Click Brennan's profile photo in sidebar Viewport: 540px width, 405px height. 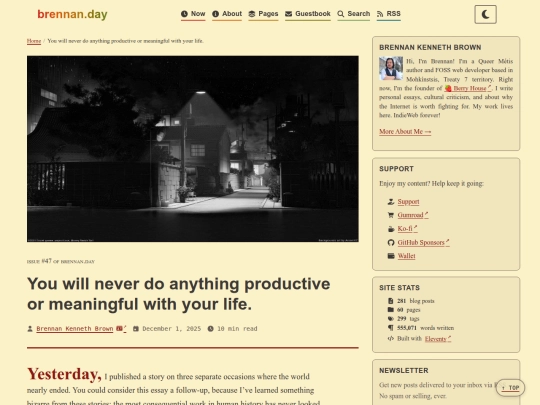391,69
